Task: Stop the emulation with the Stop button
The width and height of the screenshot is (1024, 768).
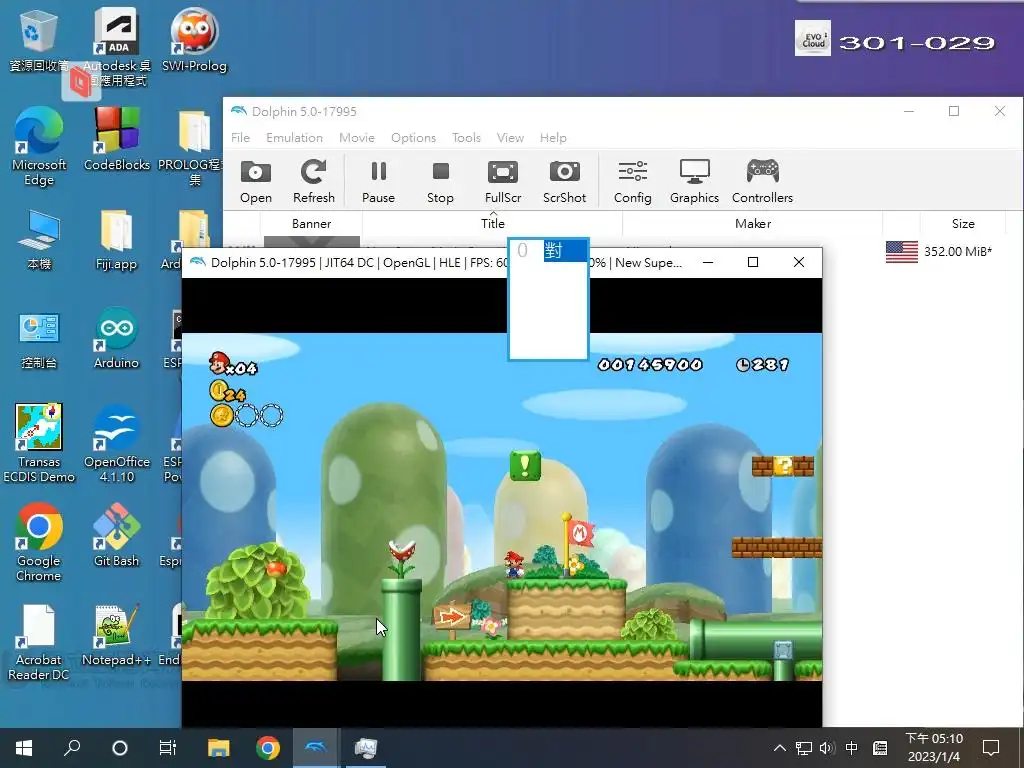Action: (440, 182)
